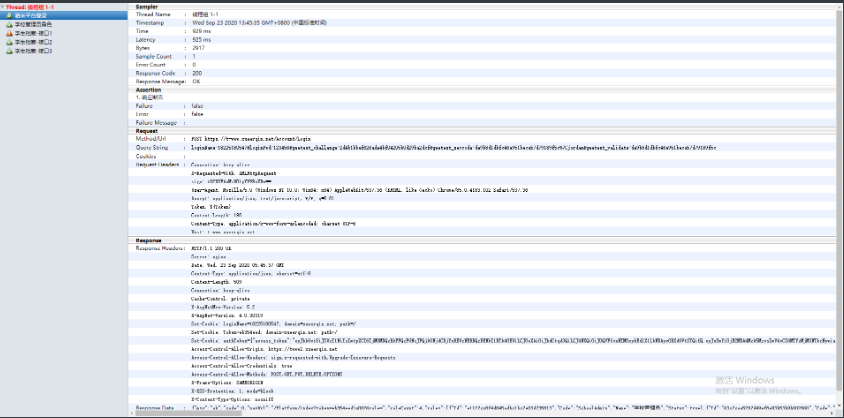Image resolution: width=844 pixels, height=418 pixels.
Task: Click the Bytes value 2917
Action: tap(199, 48)
